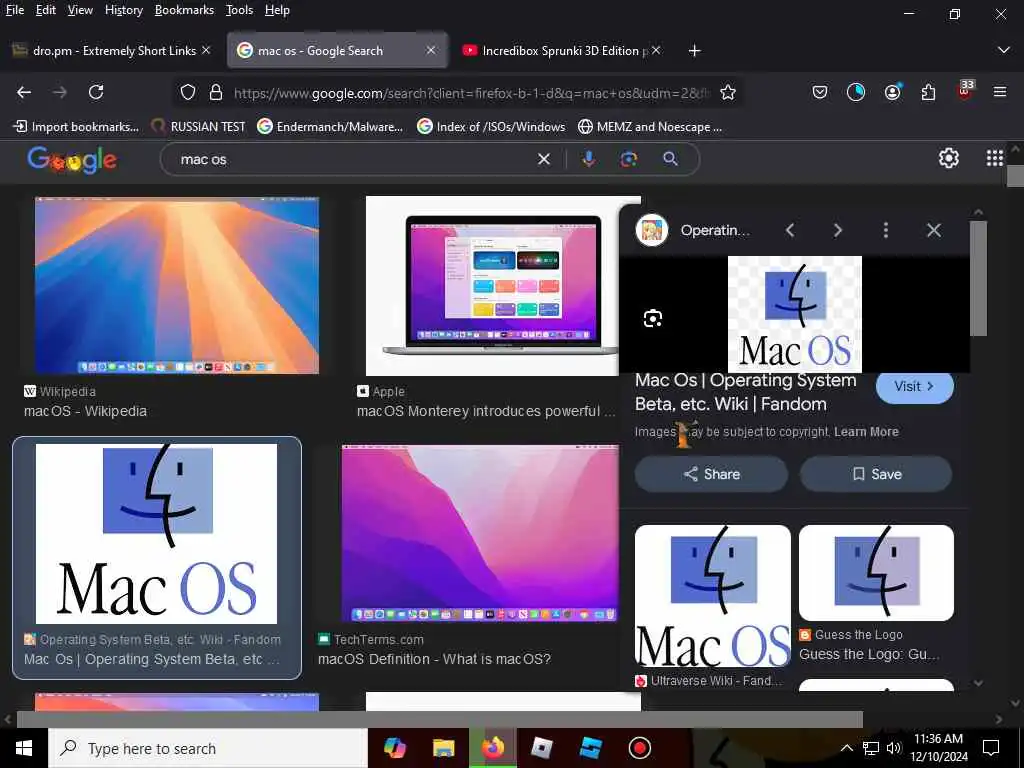Open Roblox from the taskbar
Viewport: 1024px width, 768px height.
tap(541, 748)
